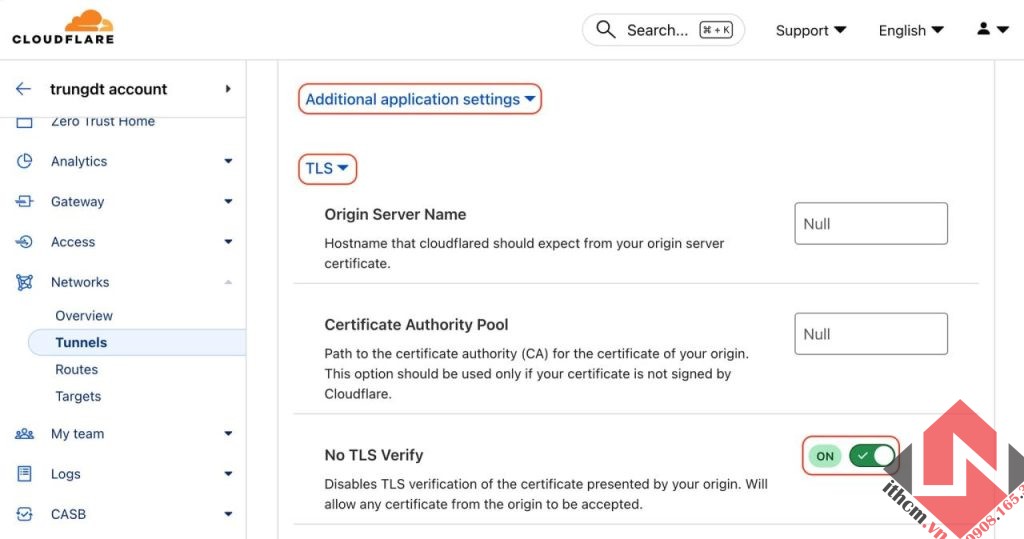Click the CASB menu label

point(68,514)
